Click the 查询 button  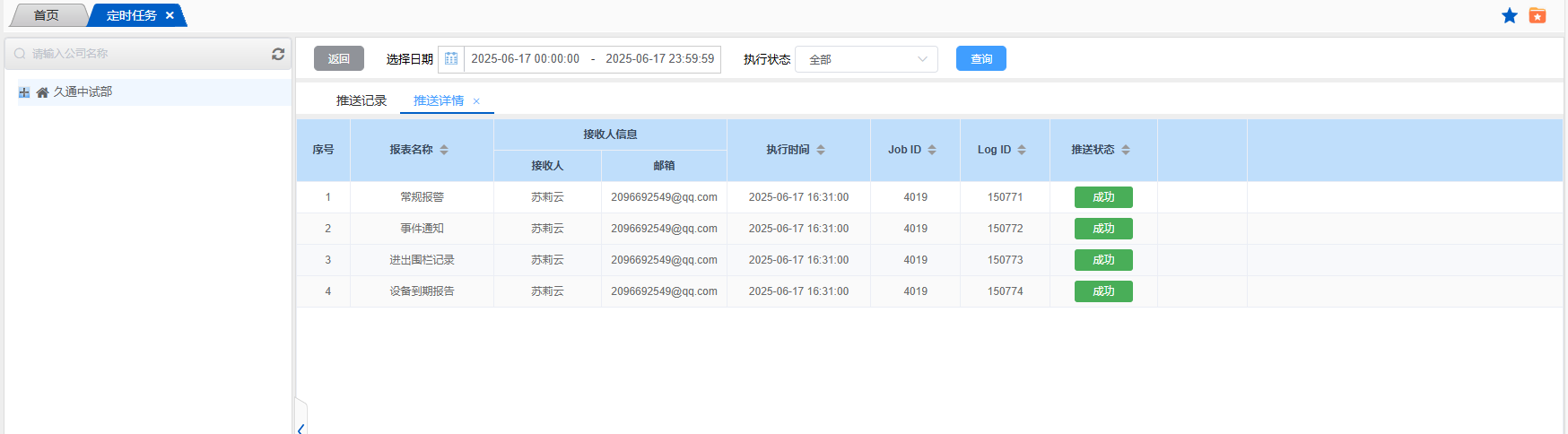tap(980, 58)
